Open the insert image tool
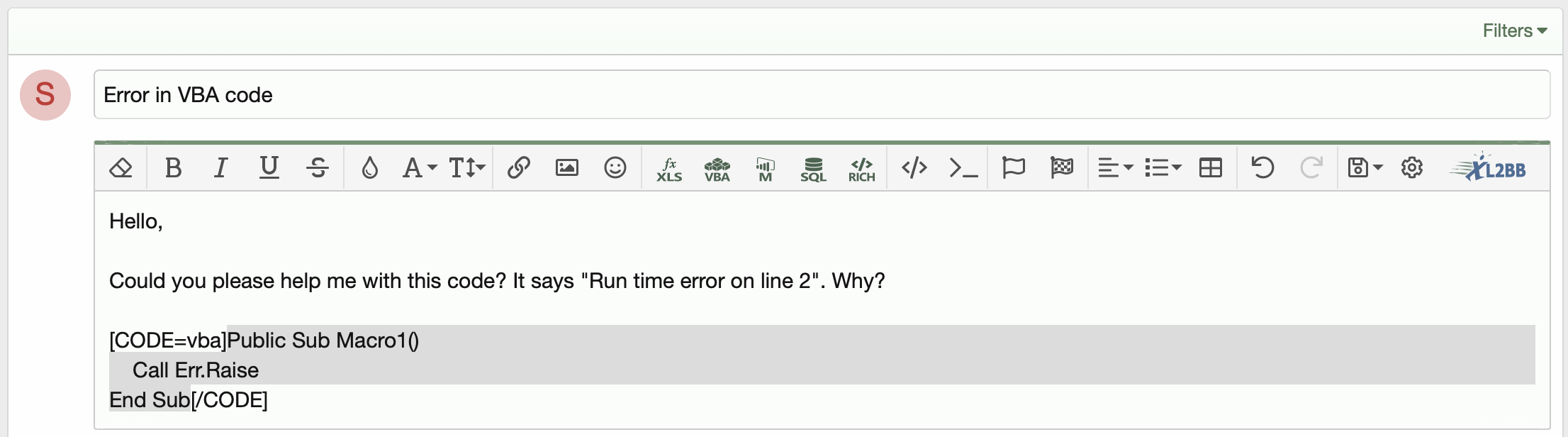The width and height of the screenshot is (1568, 437). point(567,168)
